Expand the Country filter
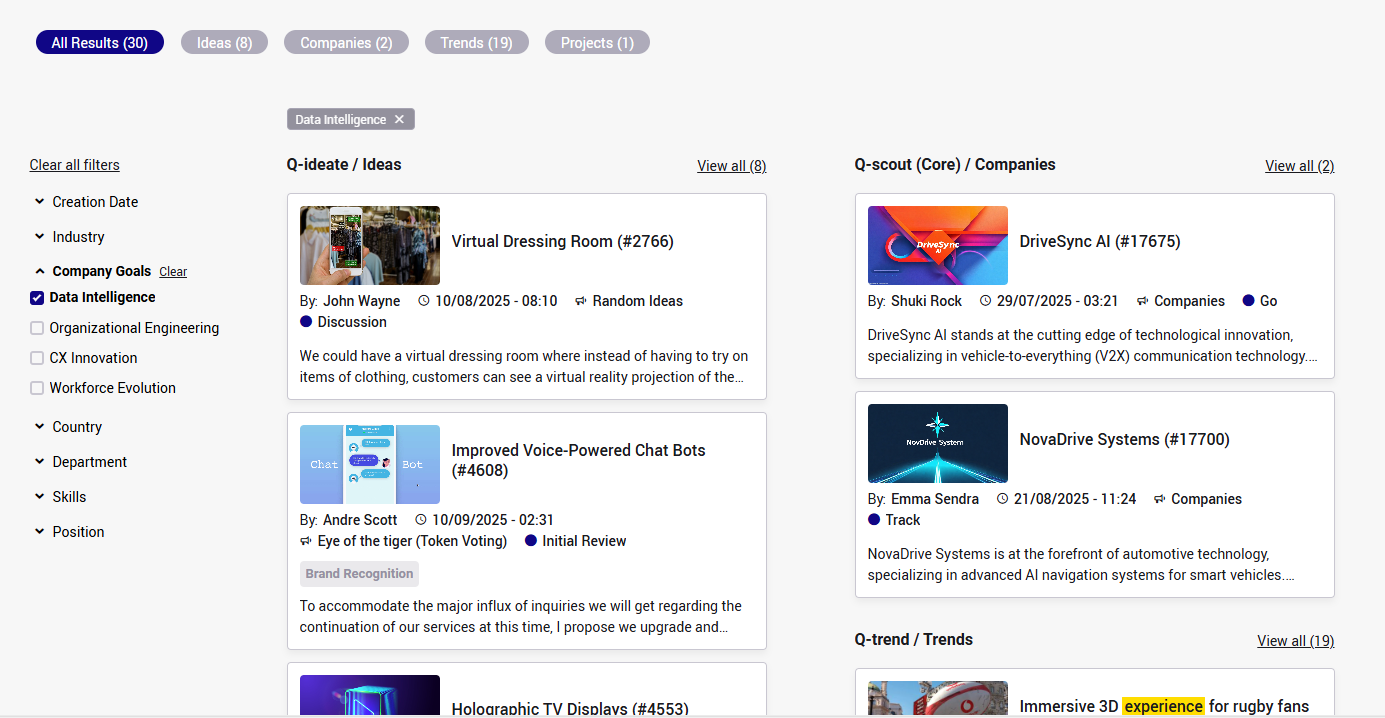 pyautogui.click(x=69, y=427)
